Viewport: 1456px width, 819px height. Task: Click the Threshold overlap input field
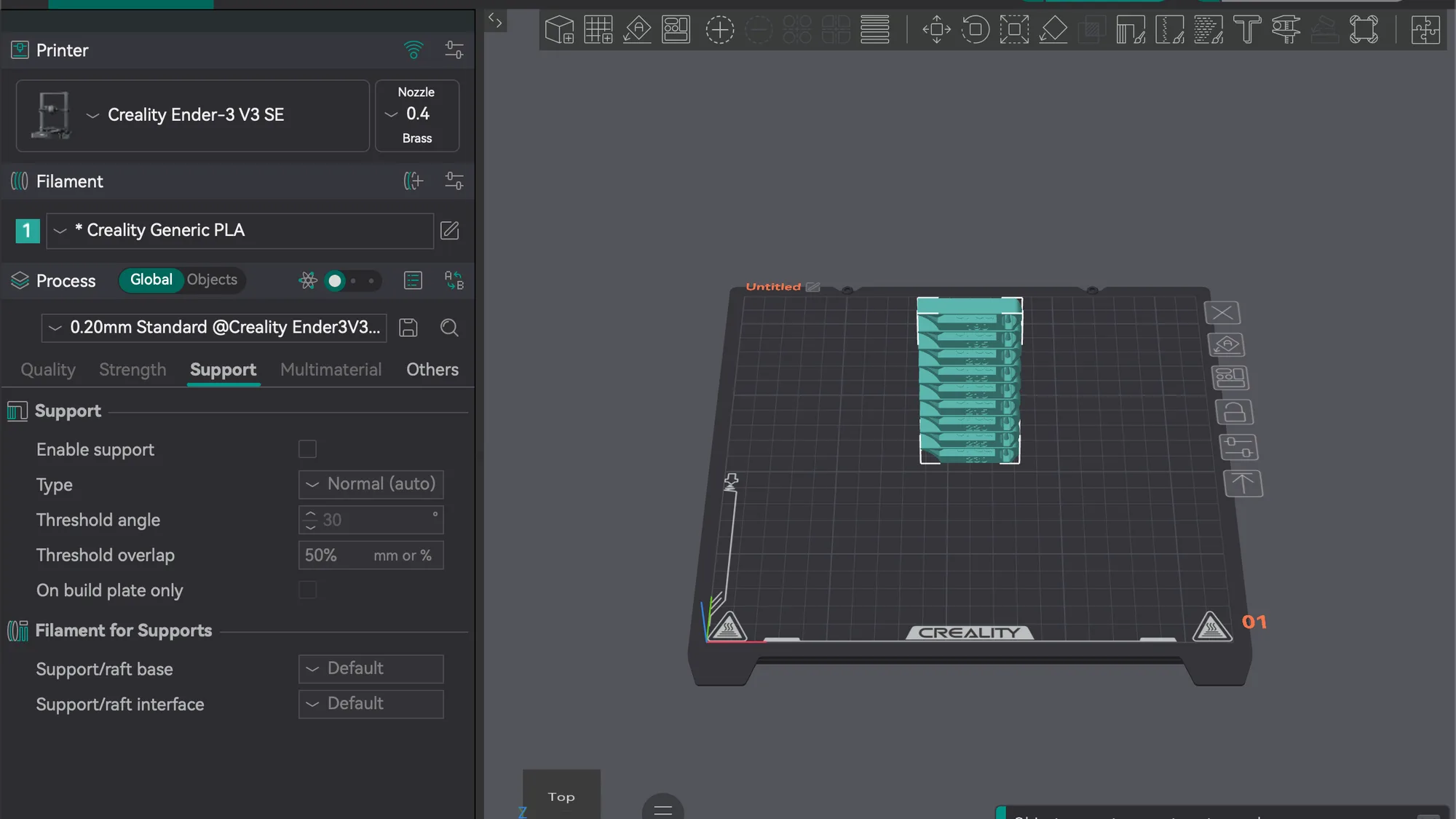[371, 555]
